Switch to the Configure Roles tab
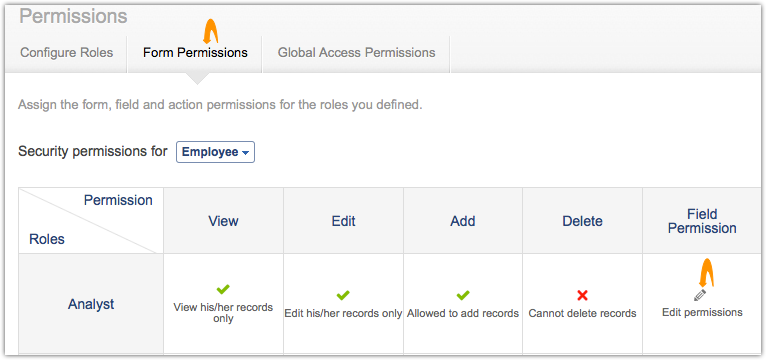The height and width of the screenshot is (360, 766). point(66,52)
